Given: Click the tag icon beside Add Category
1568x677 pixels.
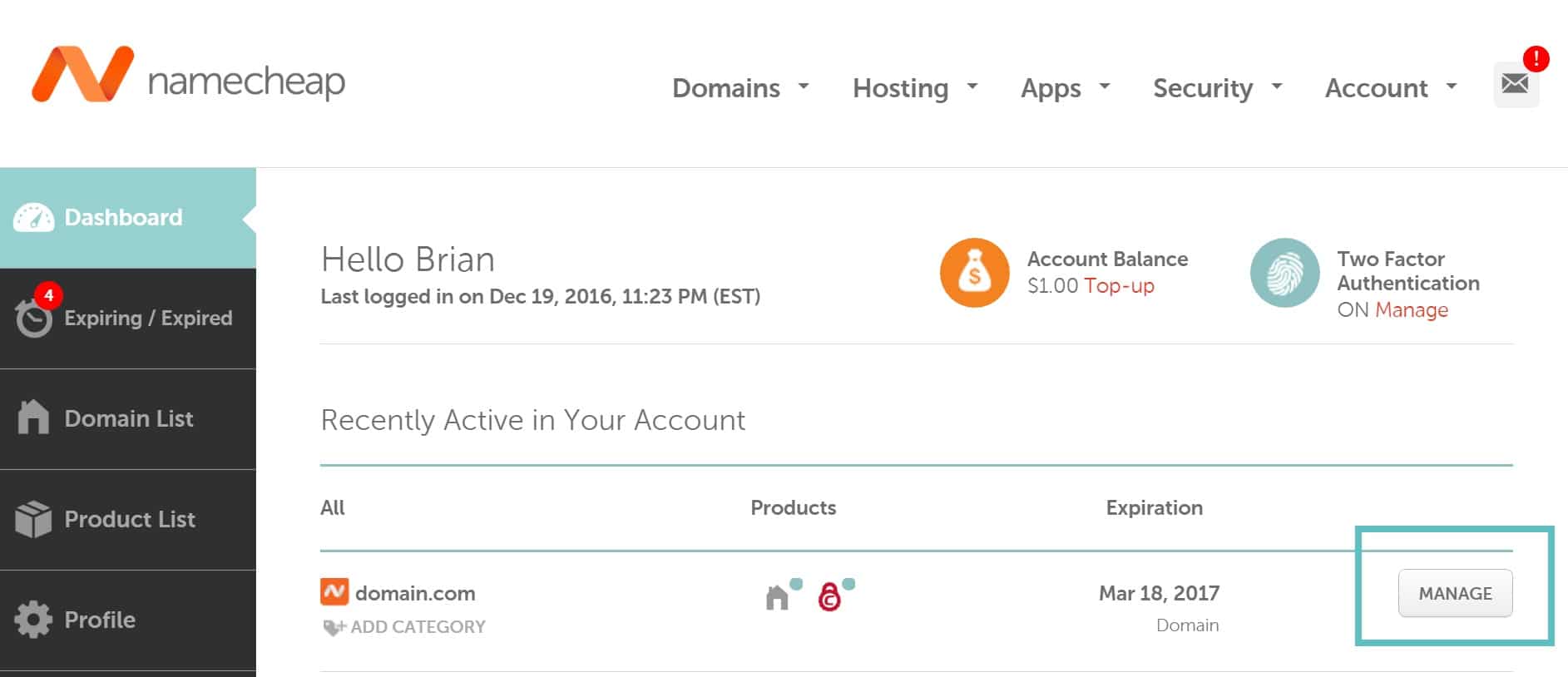Looking at the screenshot, I should coord(333,627).
